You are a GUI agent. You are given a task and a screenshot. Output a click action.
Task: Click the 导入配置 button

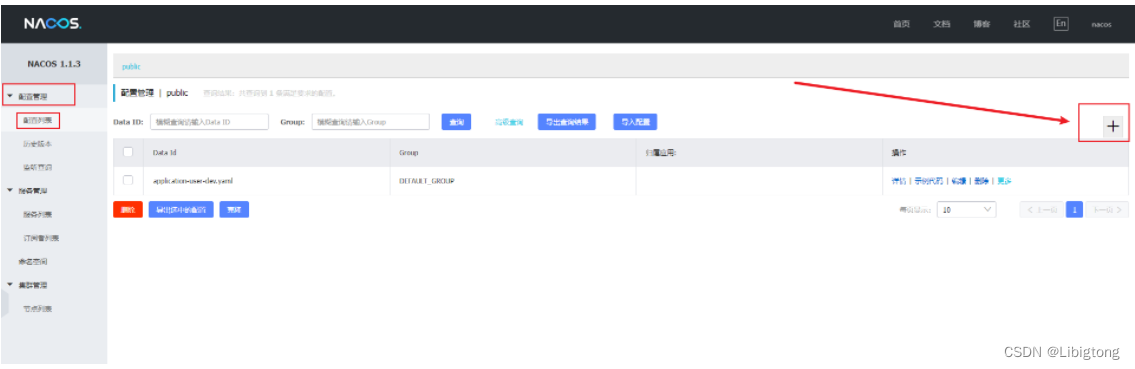coord(635,122)
